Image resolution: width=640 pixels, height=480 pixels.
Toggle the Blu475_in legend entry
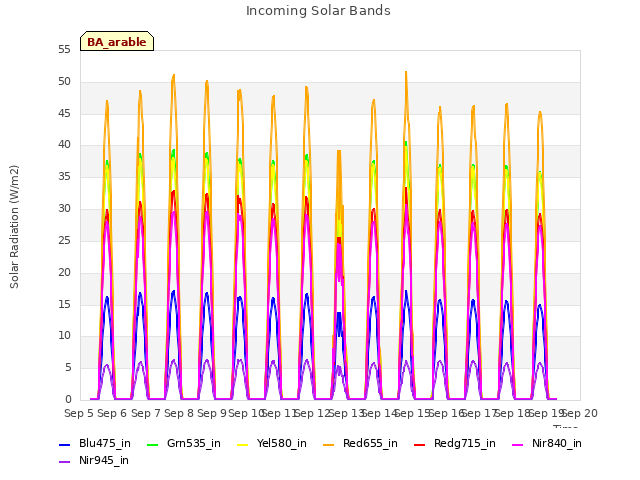(x=95, y=444)
